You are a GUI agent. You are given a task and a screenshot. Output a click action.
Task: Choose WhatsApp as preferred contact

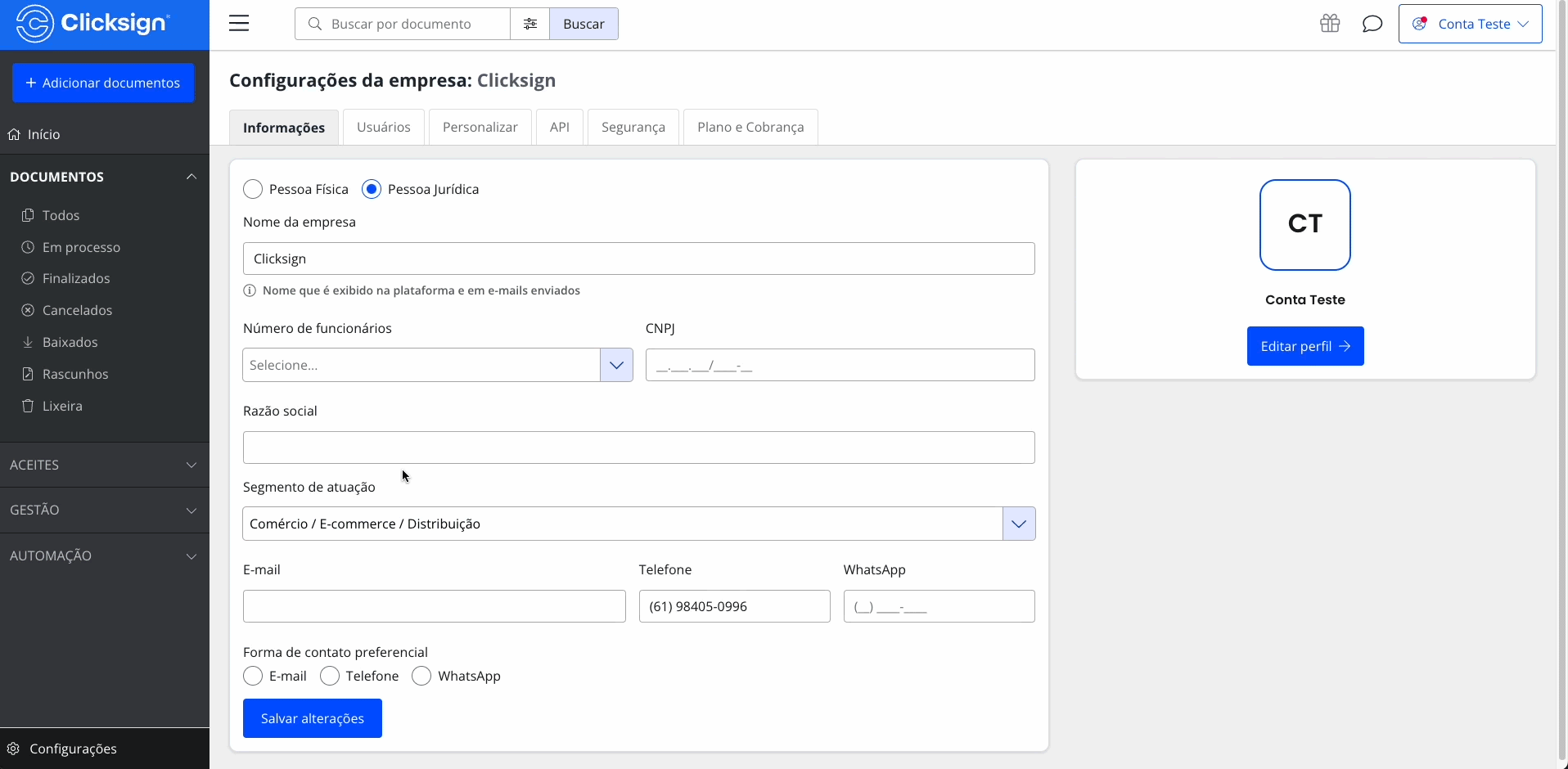421,676
